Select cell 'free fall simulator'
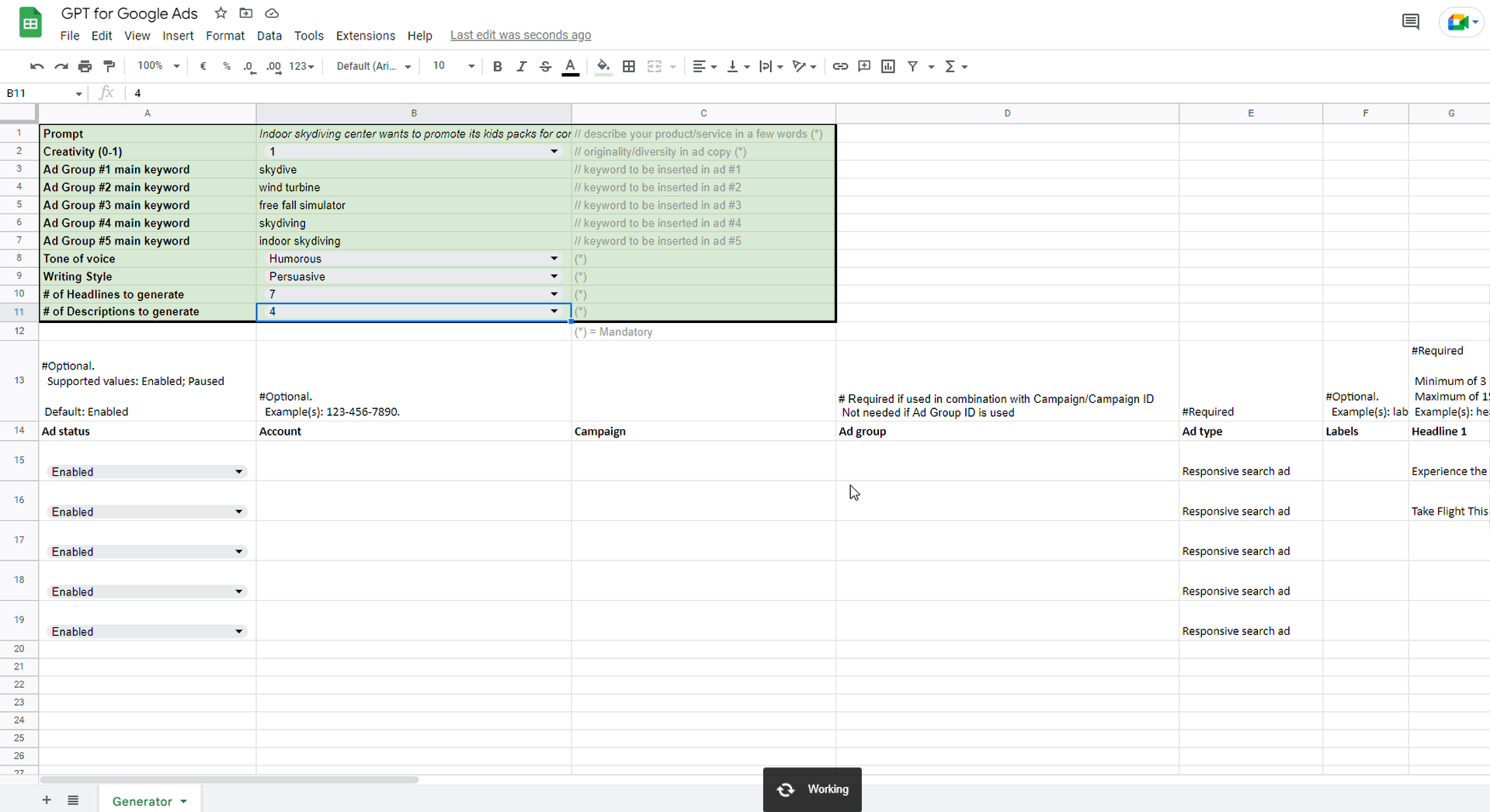 click(x=414, y=205)
